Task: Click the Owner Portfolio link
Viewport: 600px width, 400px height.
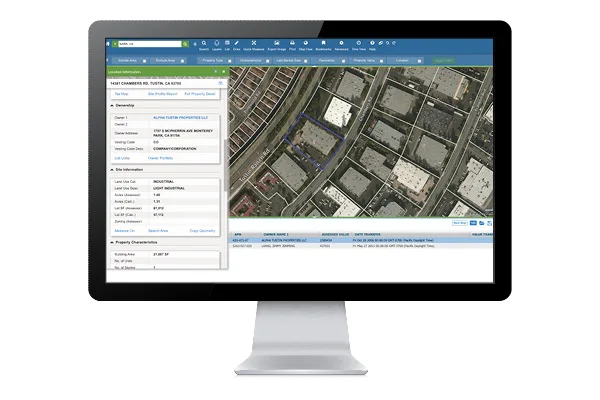Action: coord(160,158)
